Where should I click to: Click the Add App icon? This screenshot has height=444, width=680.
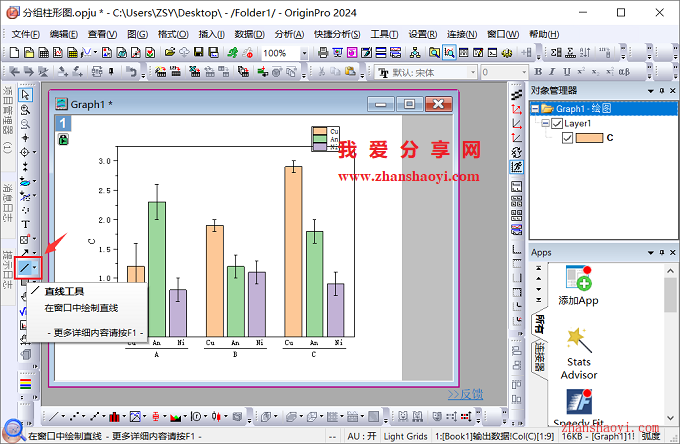click(x=579, y=286)
